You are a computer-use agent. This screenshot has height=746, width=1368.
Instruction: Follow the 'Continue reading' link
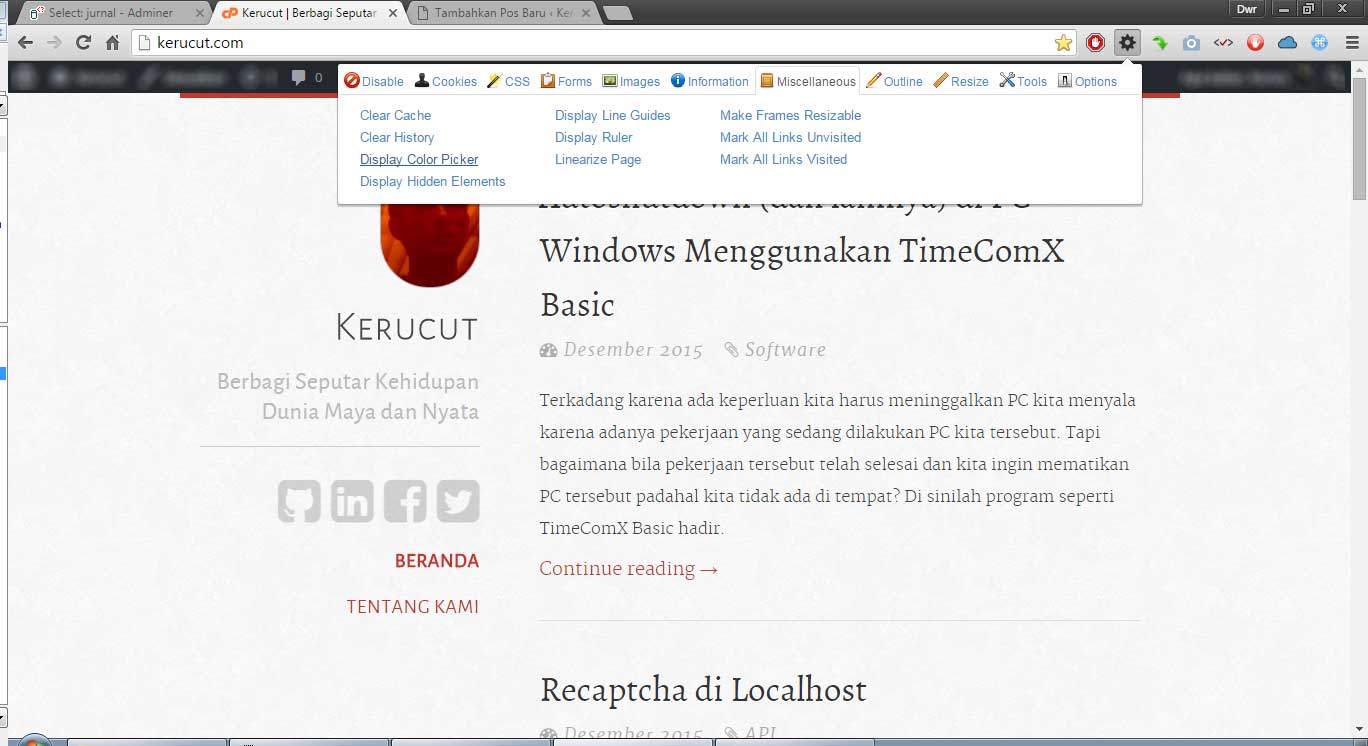[628, 568]
